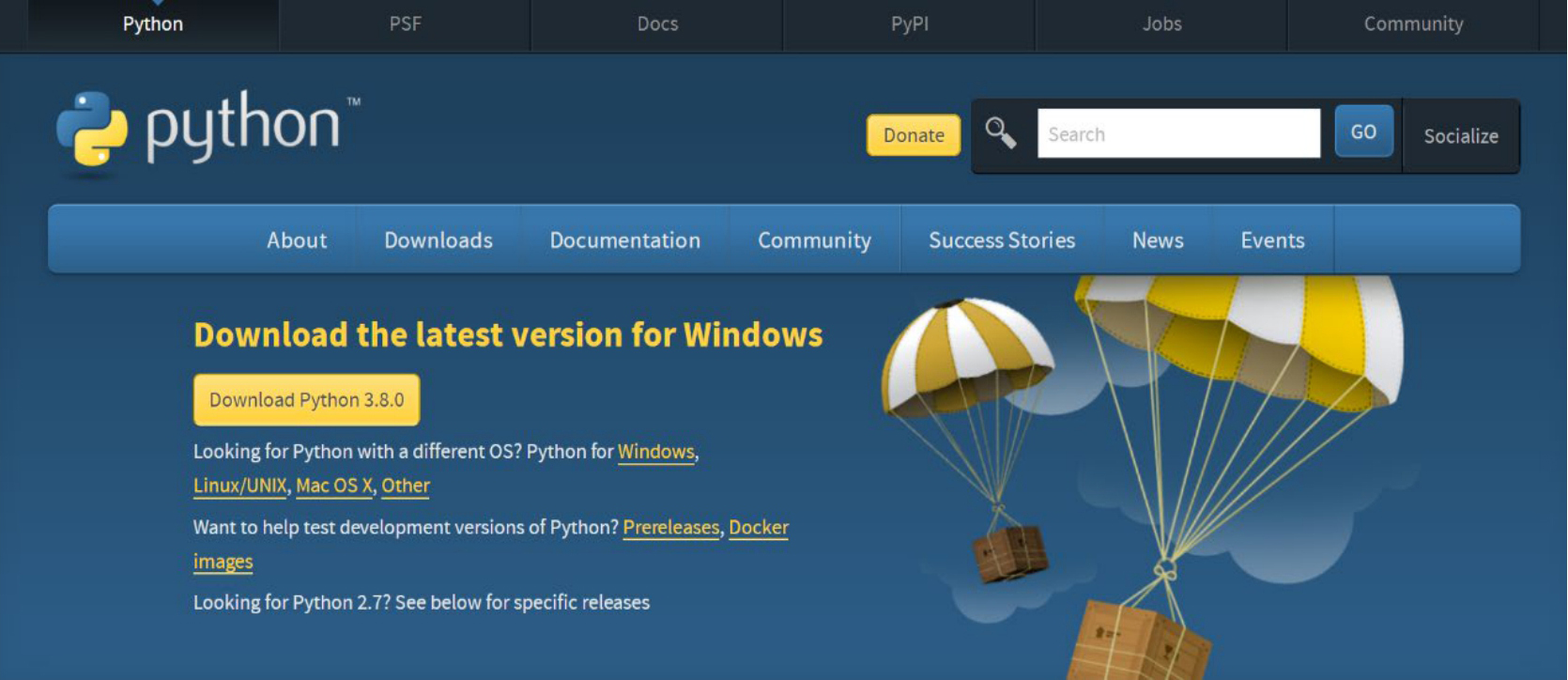
Task: Open the News navigation item
Action: [x=1158, y=240]
